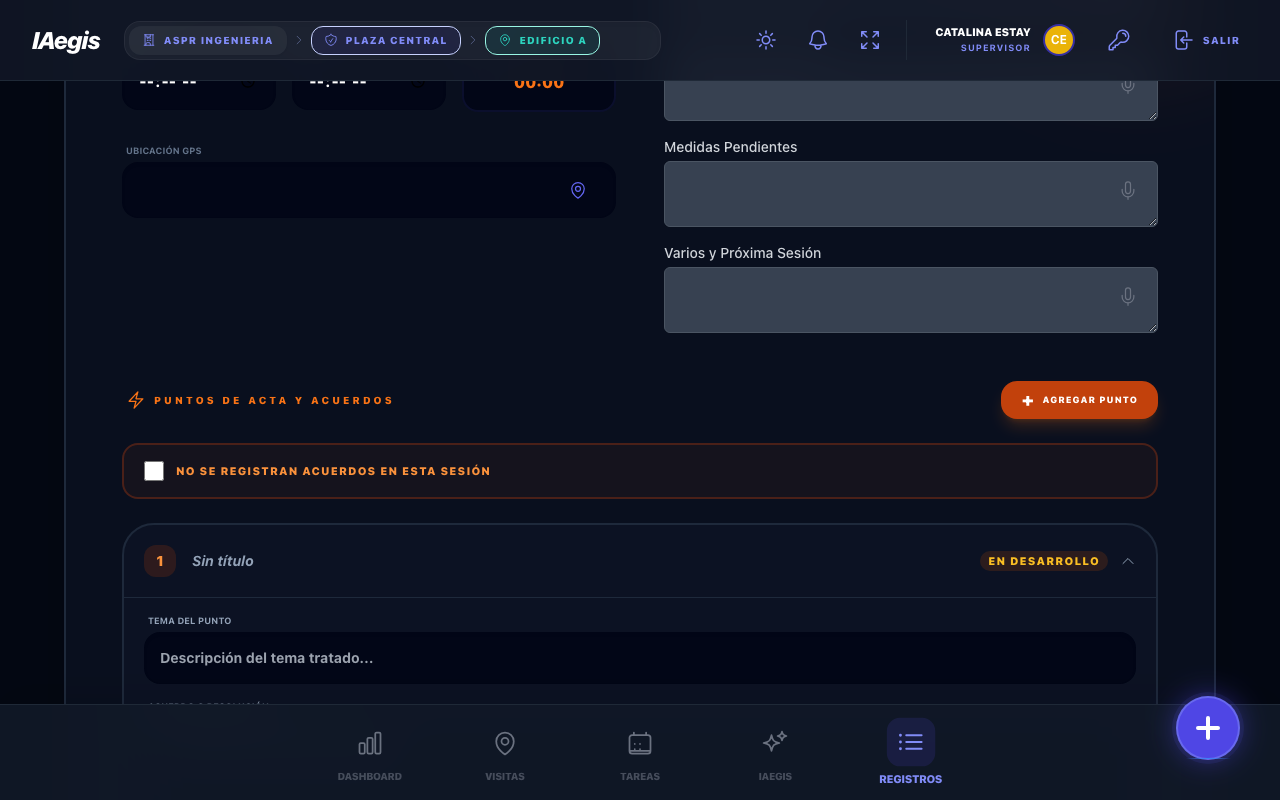Open the Edificio A breadcrumb selector
The width and height of the screenshot is (1280, 800).
pos(542,40)
